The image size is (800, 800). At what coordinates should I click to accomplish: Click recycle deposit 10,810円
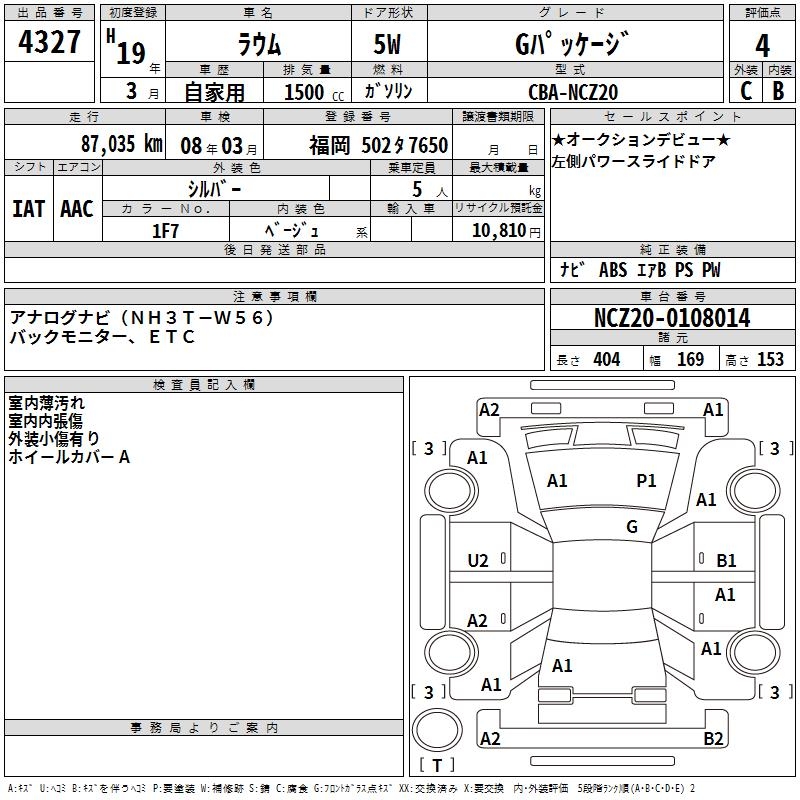pos(506,231)
